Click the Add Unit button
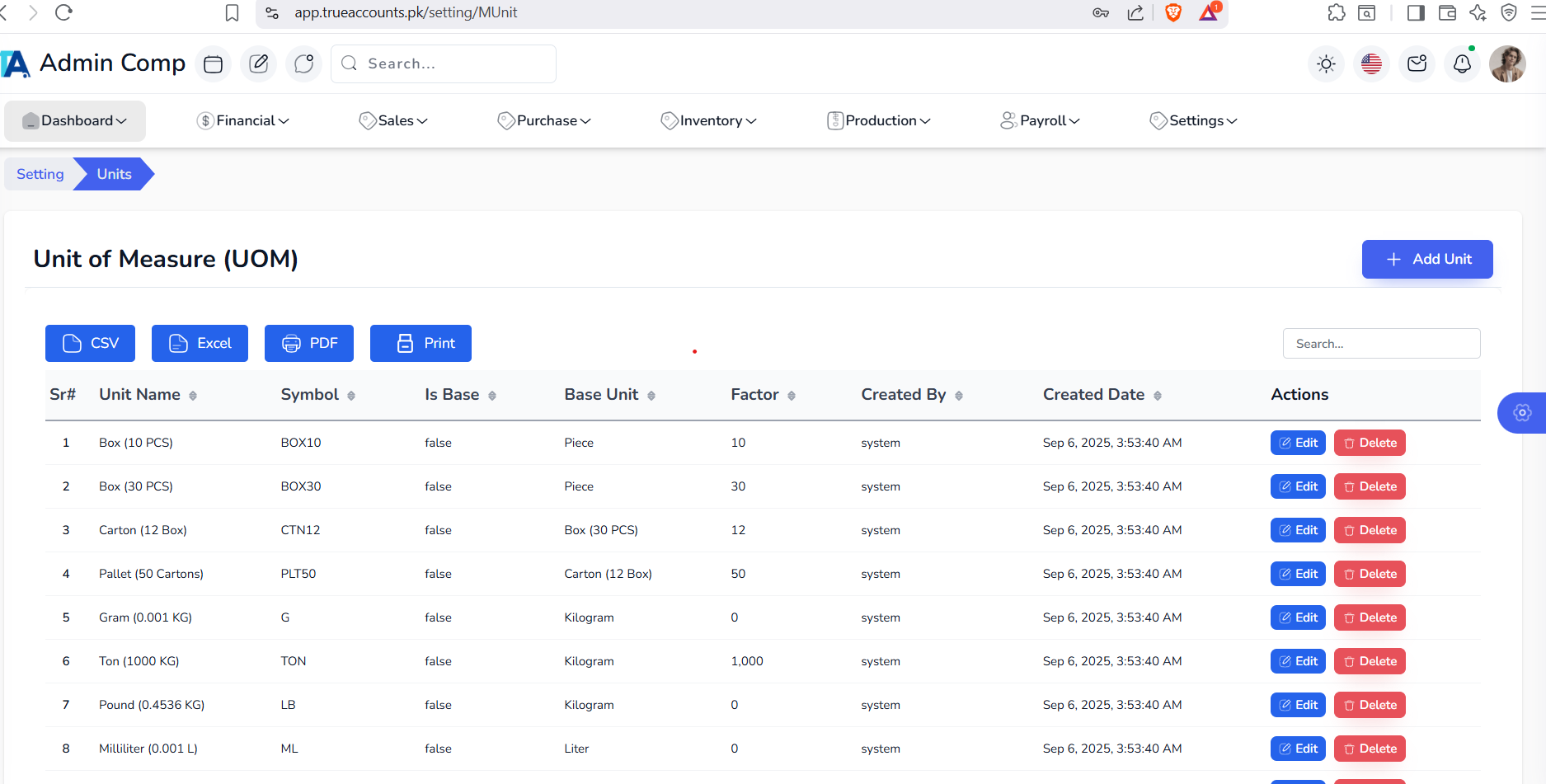Screen dimensions: 1546x784 point(1426,259)
